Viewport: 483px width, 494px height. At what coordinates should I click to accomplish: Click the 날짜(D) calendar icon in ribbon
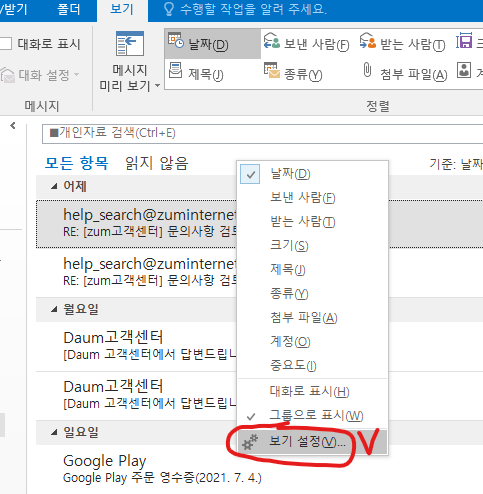point(175,41)
